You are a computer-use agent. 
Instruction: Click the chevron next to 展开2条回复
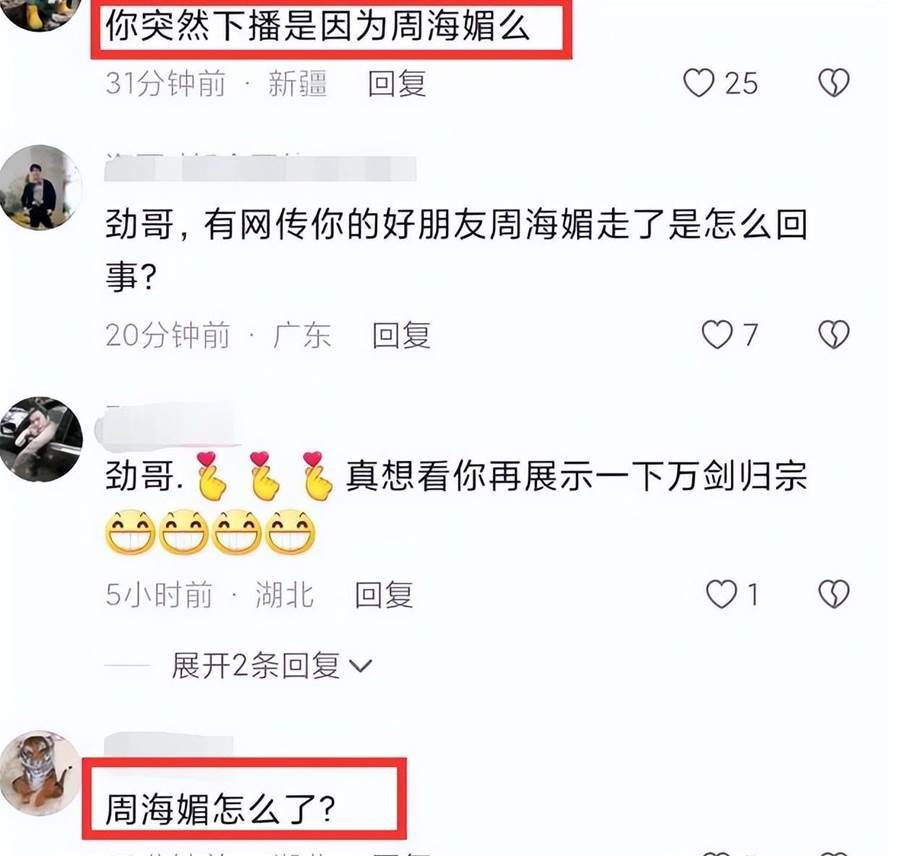(360, 667)
